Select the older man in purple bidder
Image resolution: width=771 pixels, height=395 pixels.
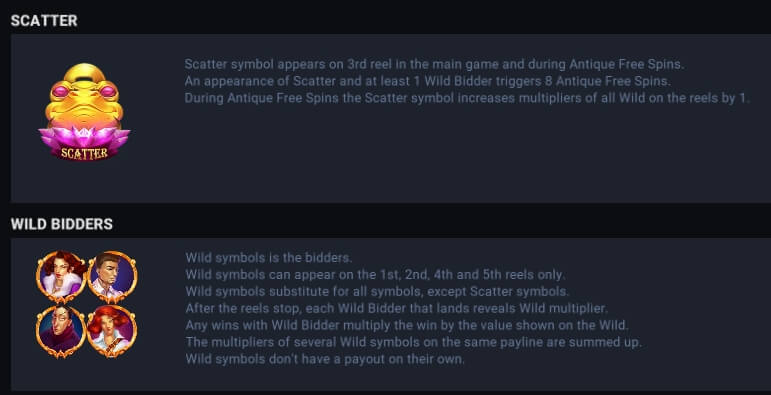(x=61, y=331)
